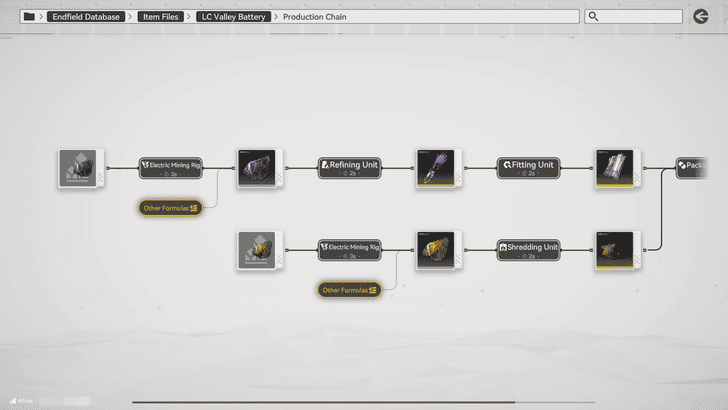Go to Endfield Database in the breadcrumb
Screen dimensions: 728x410
pos(84,17)
